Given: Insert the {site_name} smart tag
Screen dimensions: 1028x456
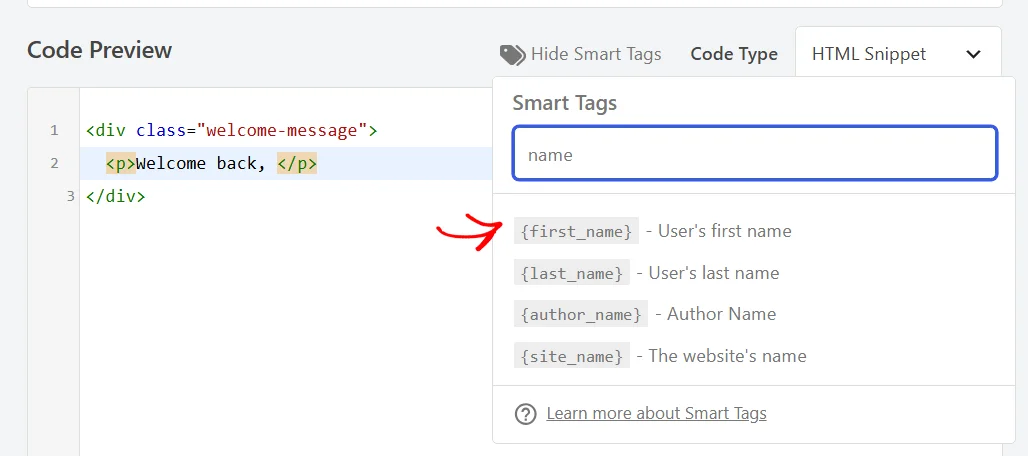Looking at the screenshot, I should tap(571, 356).
